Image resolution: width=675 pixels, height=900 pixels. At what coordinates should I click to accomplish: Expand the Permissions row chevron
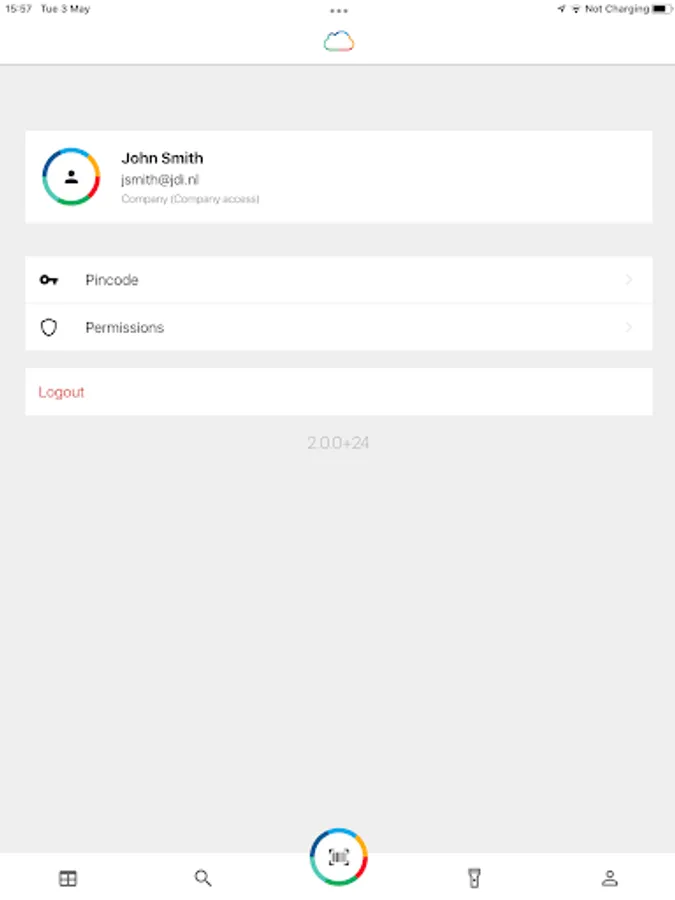click(629, 327)
